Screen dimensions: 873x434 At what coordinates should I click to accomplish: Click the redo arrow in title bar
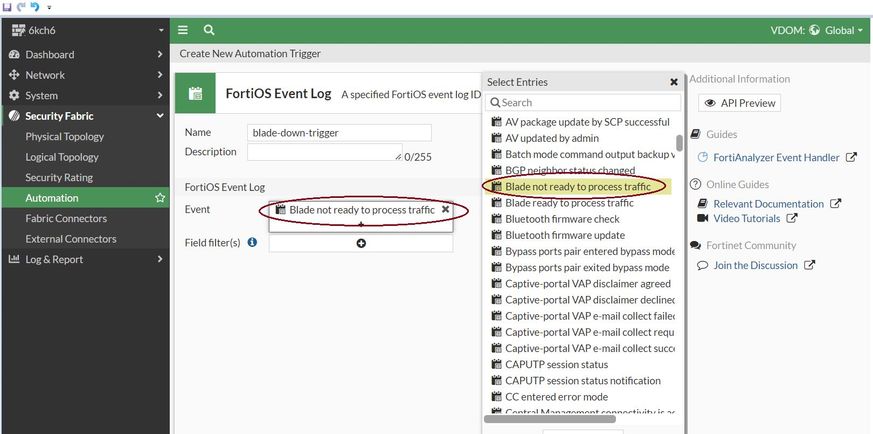(x=21, y=7)
